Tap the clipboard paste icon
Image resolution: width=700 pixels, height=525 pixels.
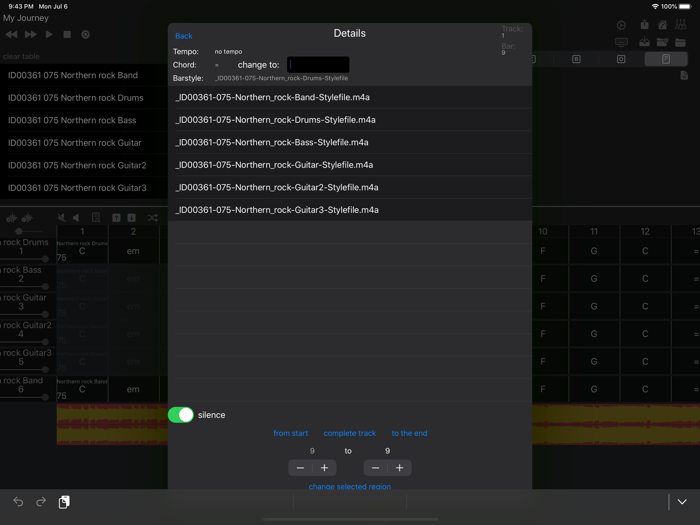(x=64, y=502)
